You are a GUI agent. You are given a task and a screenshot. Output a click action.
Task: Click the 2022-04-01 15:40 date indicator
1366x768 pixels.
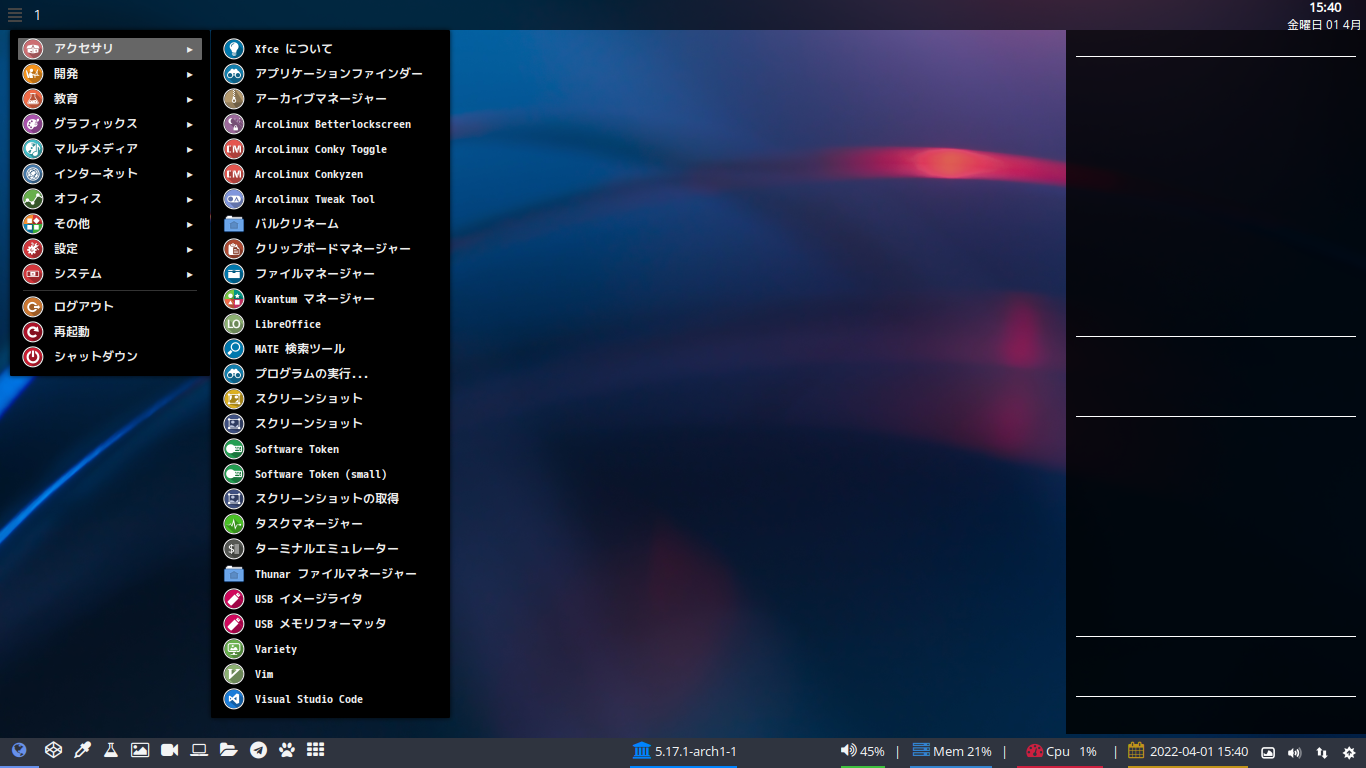[1188, 751]
